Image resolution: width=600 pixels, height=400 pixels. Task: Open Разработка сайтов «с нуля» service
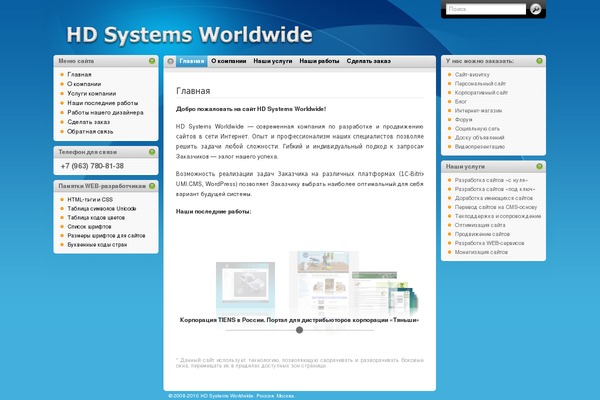pos(491,180)
